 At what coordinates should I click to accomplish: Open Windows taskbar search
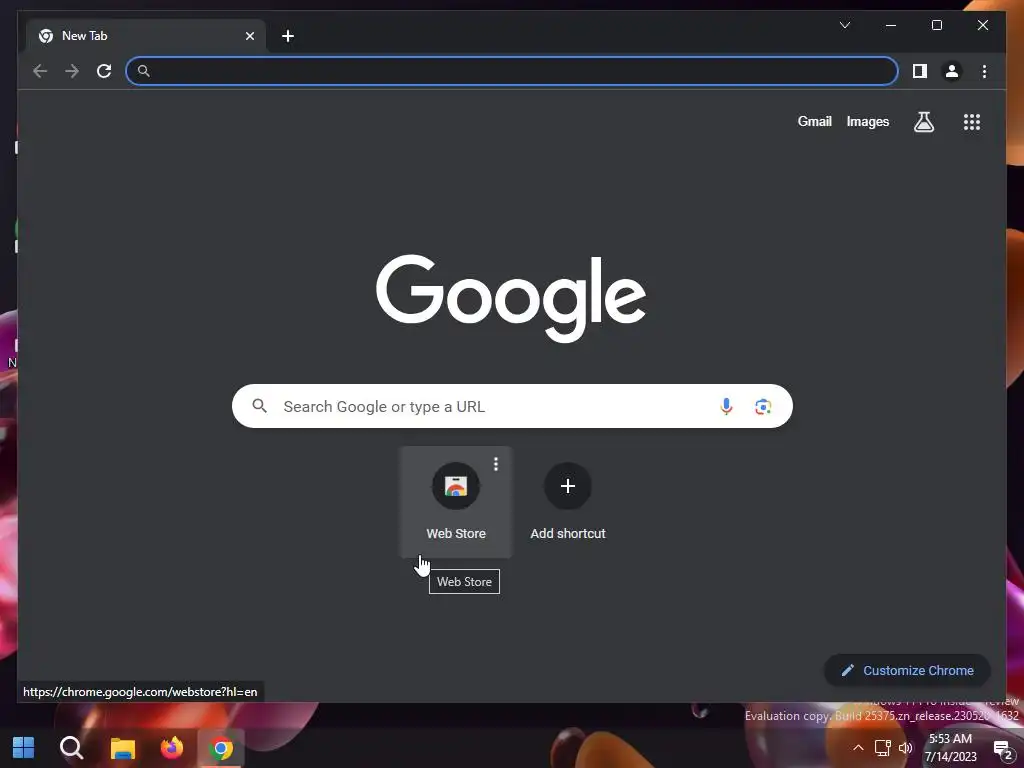click(x=71, y=748)
